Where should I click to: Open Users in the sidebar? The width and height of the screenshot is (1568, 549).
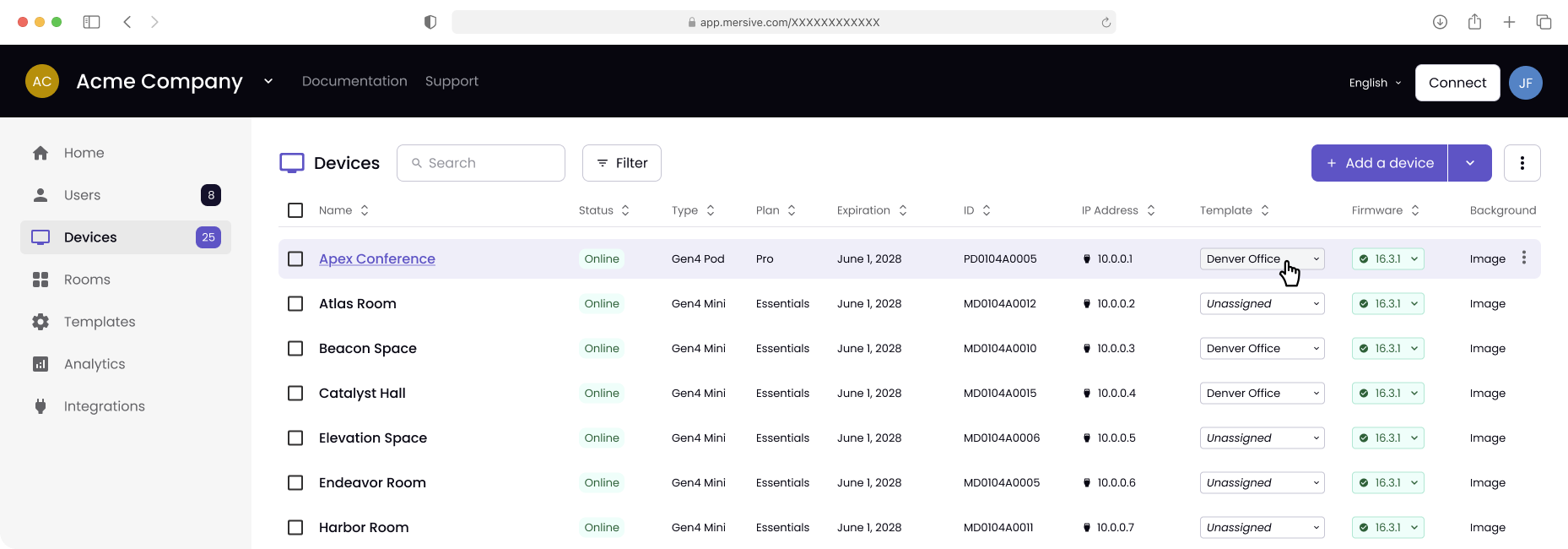(x=126, y=195)
